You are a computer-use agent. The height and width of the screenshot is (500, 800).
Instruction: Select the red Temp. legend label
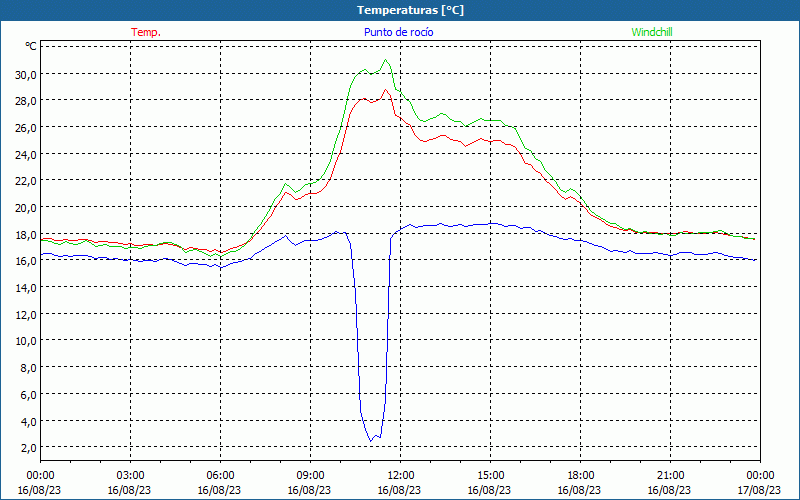[146, 32]
